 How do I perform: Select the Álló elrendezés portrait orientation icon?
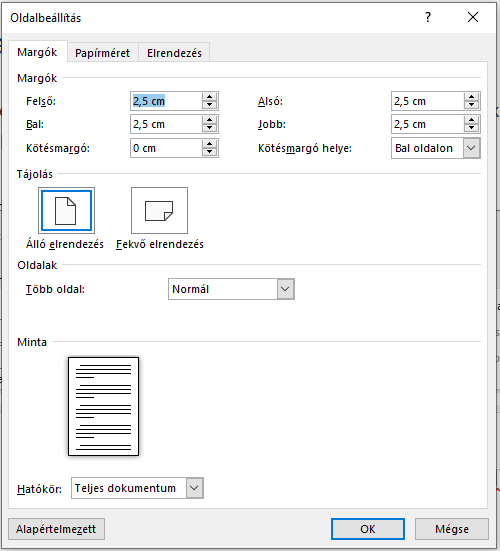[66, 210]
